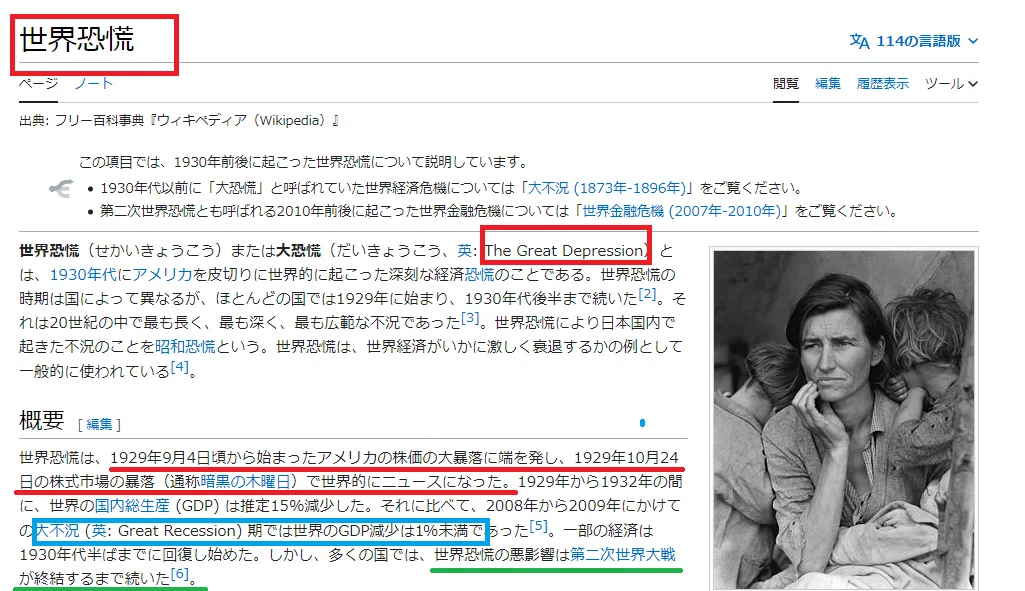The image size is (1025, 591).
Task: Click the 世界恐慌 page title
Action: [x=76, y=40]
